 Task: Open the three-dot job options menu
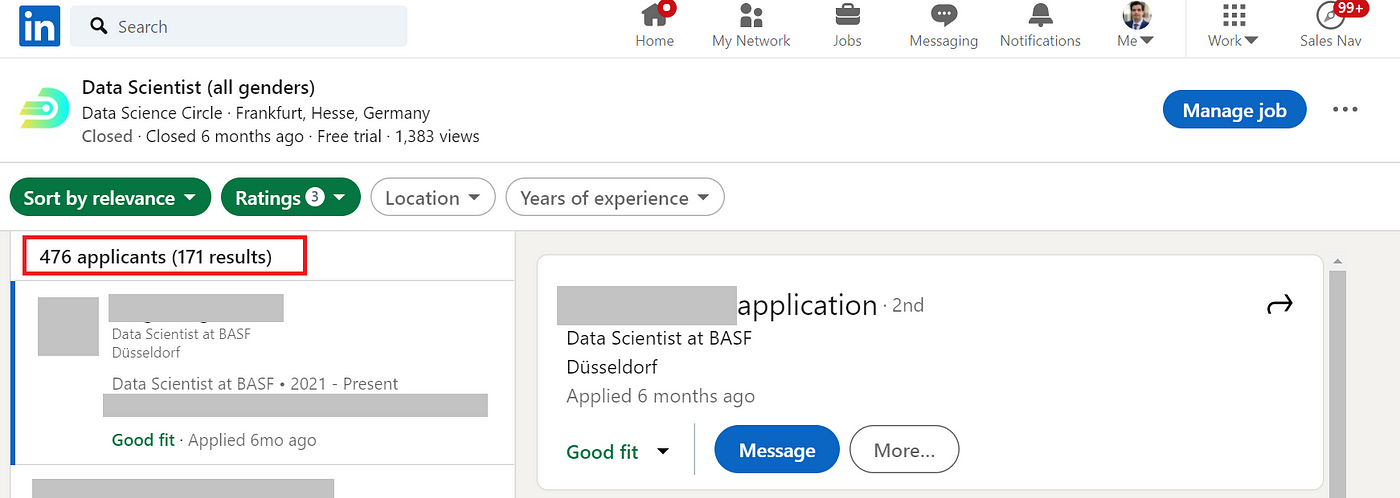click(x=1345, y=110)
